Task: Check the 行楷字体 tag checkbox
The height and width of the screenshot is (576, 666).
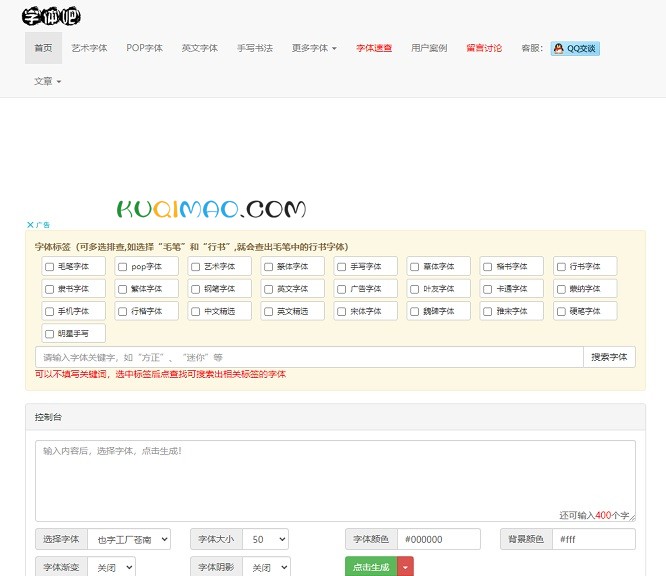Action: point(122,311)
